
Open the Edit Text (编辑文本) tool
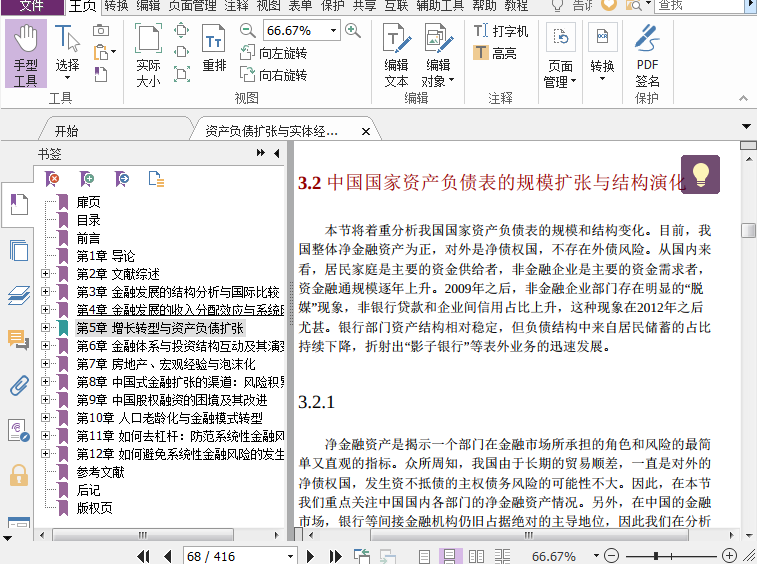396,56
